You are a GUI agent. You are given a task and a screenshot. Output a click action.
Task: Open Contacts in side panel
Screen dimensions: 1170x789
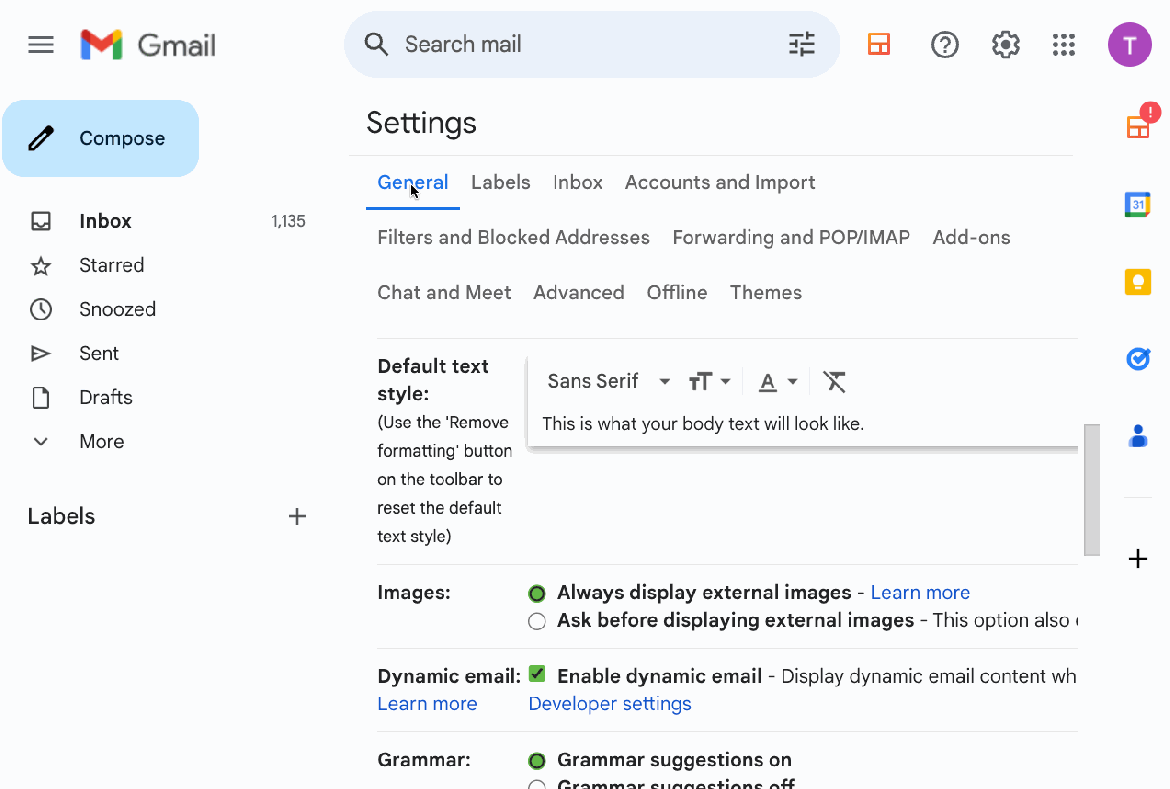pos(1138,436)
